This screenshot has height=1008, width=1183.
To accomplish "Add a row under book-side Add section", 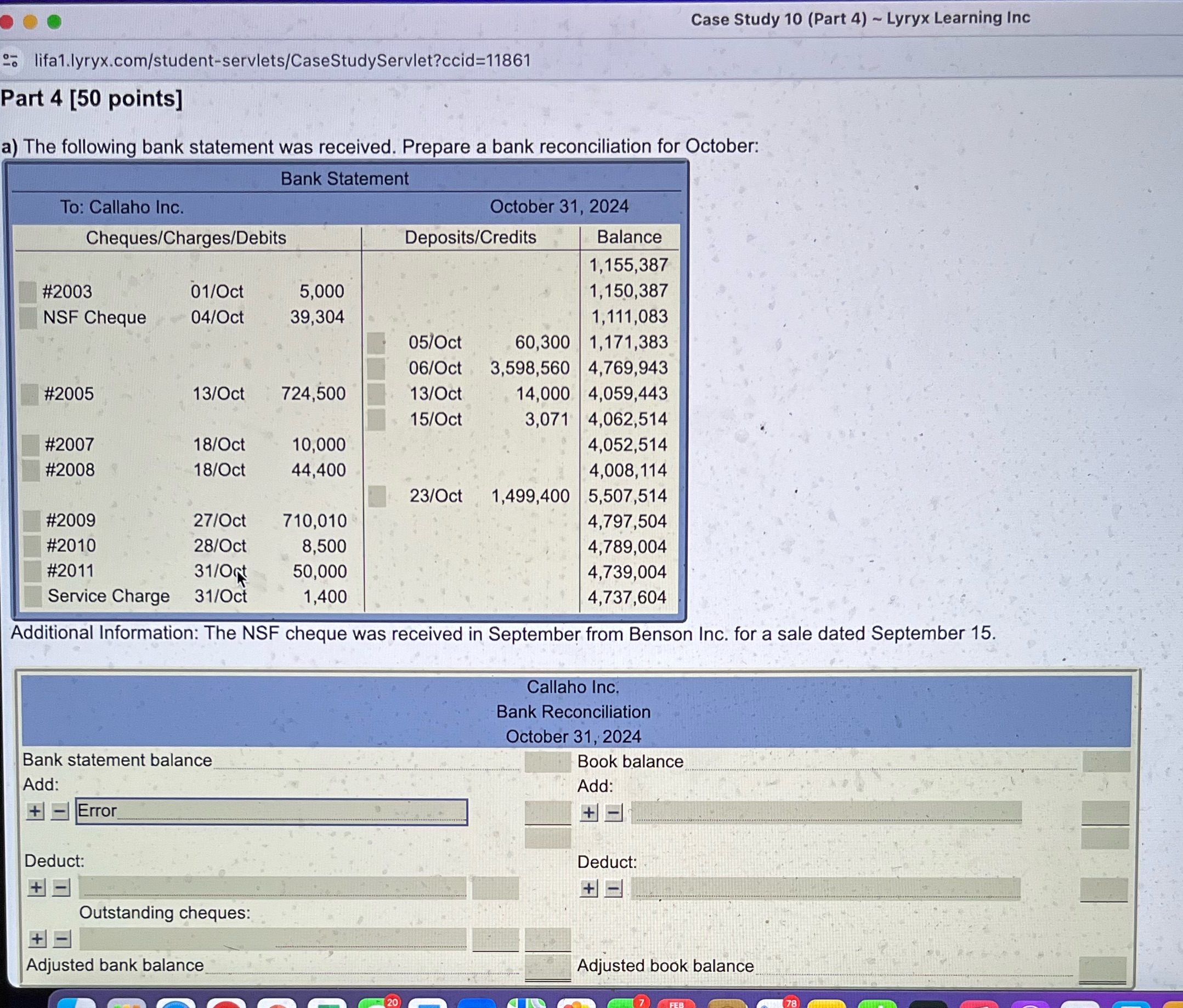I will click(588, 813).
